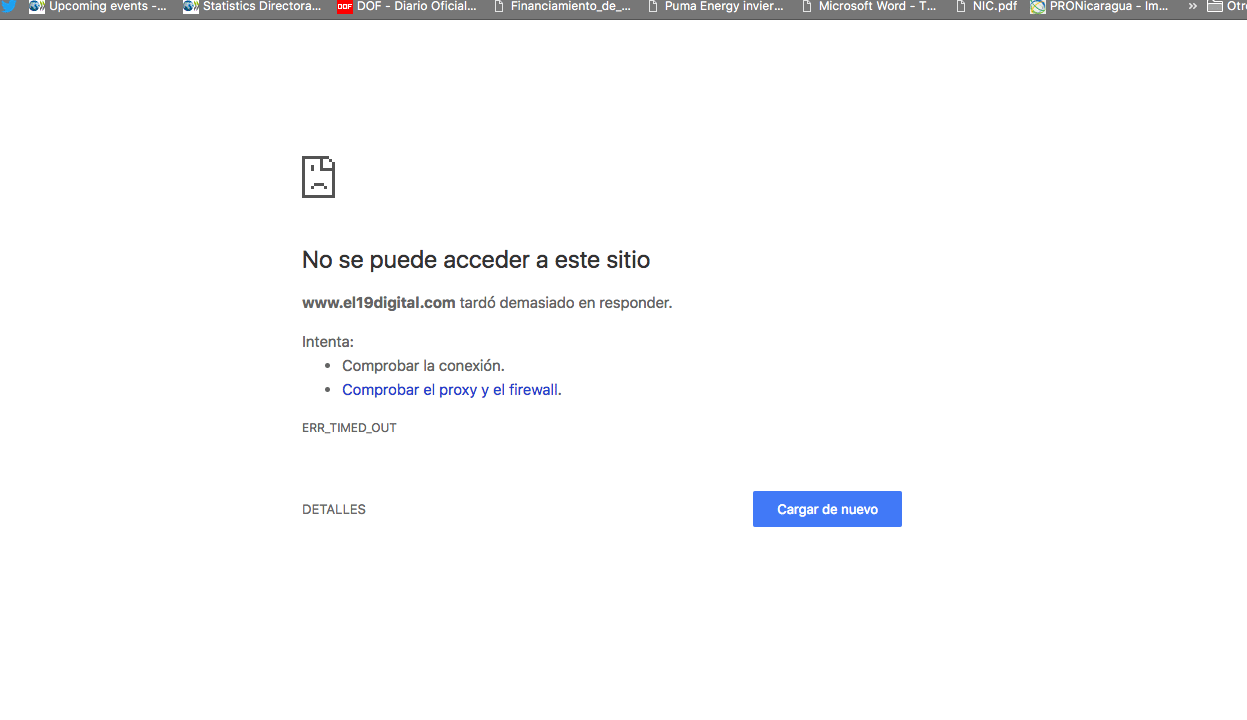Open the 'PRONicaragua - Im...' bookmark

1099,6
